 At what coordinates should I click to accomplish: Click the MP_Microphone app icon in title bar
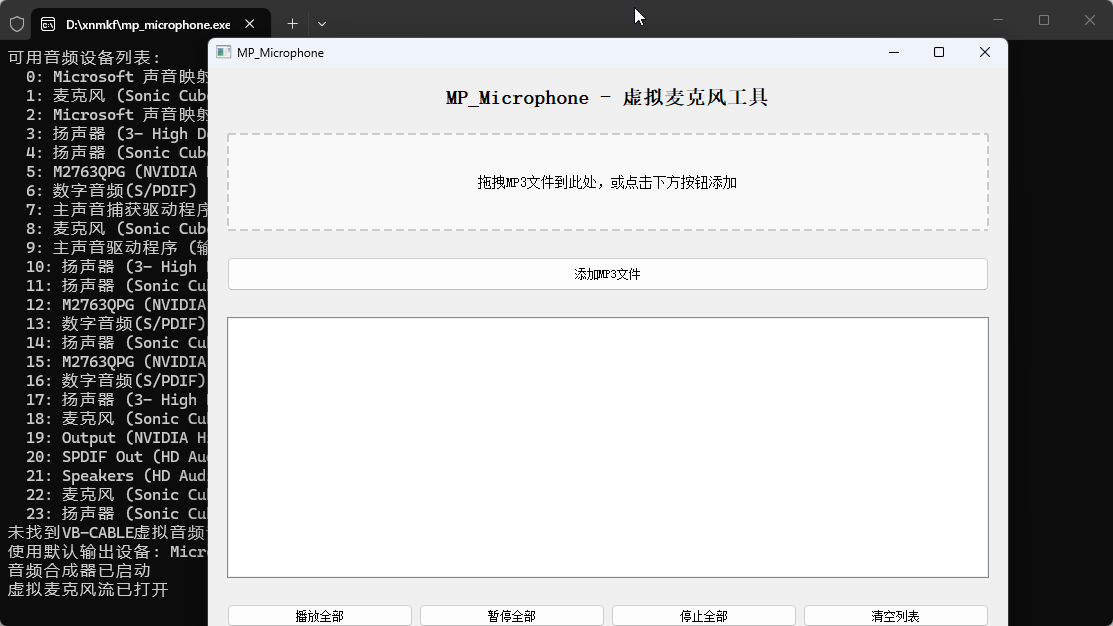coord(224,52)
